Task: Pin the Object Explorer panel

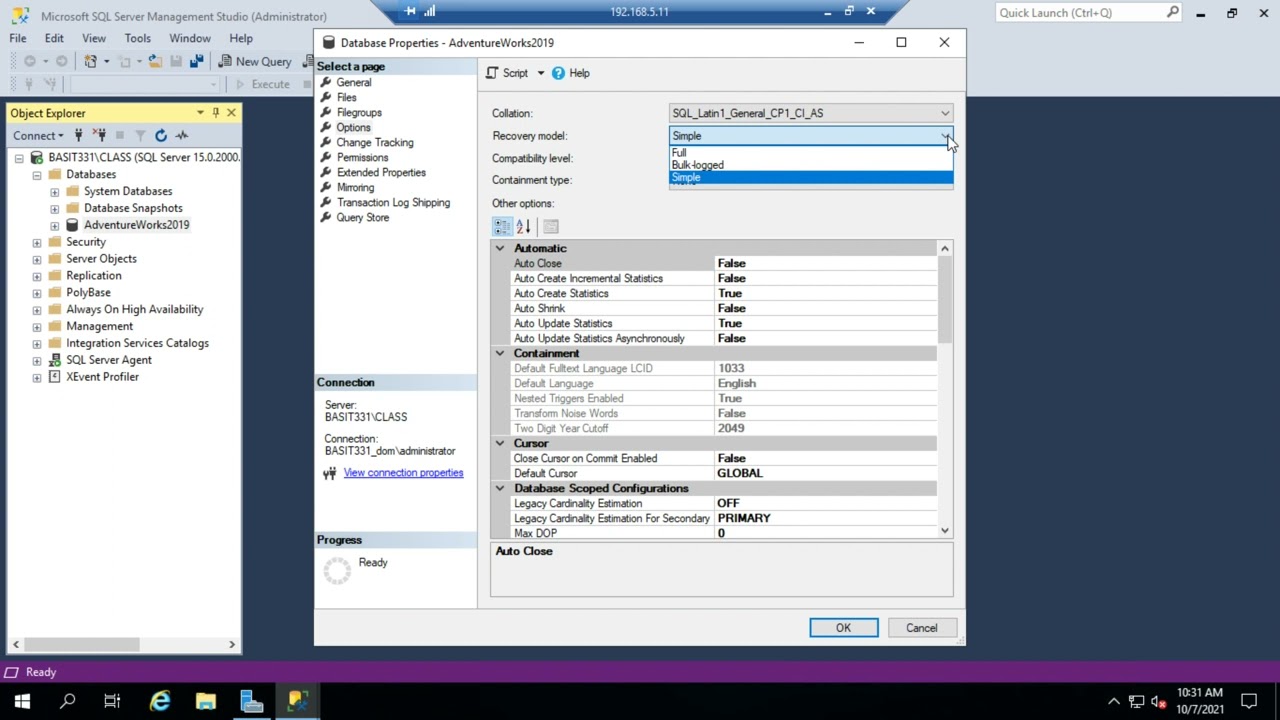Action: point(215,113)
